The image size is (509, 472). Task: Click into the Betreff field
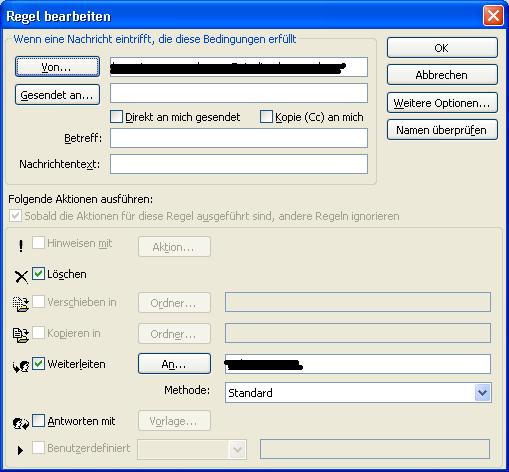pos(239,138)
